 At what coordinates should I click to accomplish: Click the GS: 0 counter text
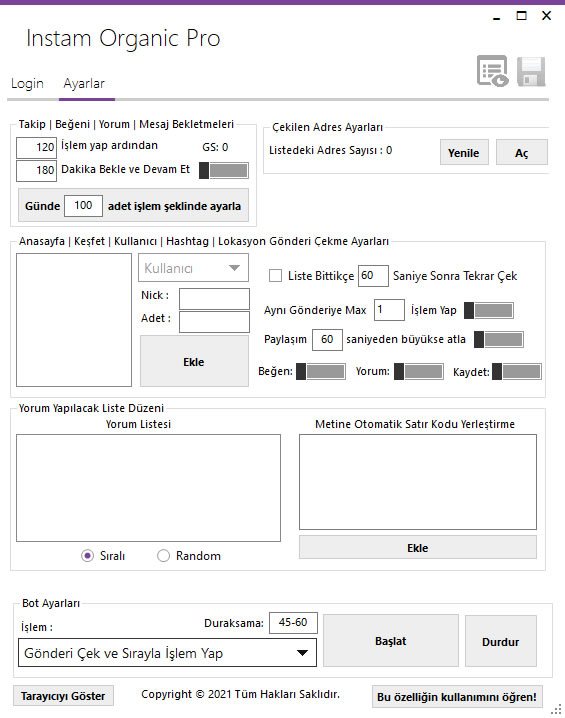[215, 147]
